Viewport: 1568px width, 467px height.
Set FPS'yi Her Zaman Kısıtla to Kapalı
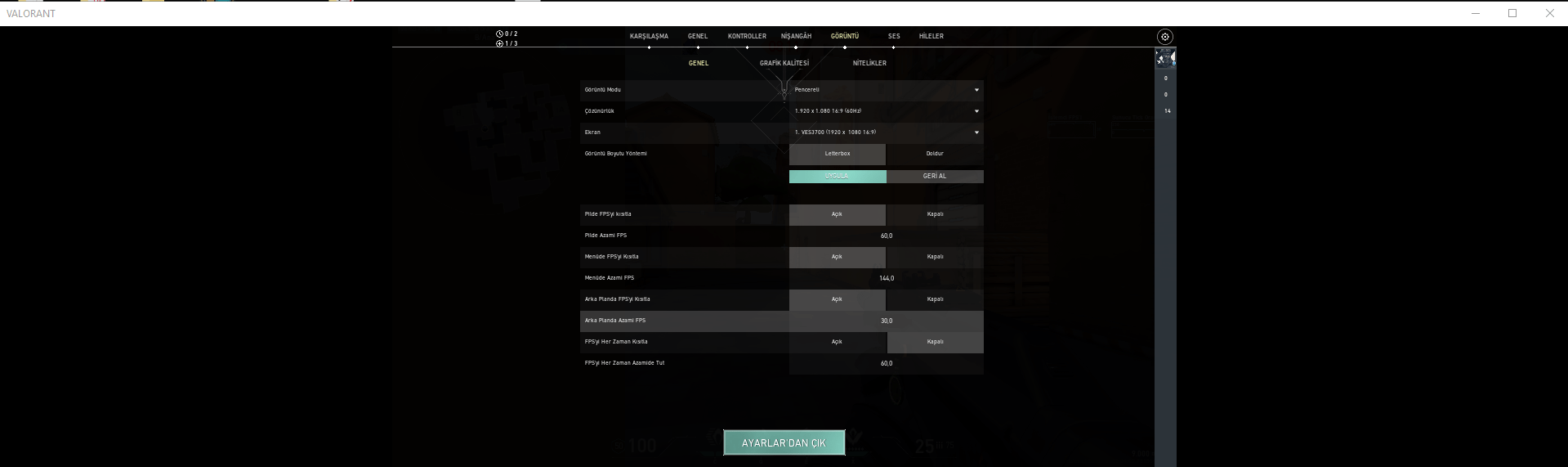(x=935, y=342)
